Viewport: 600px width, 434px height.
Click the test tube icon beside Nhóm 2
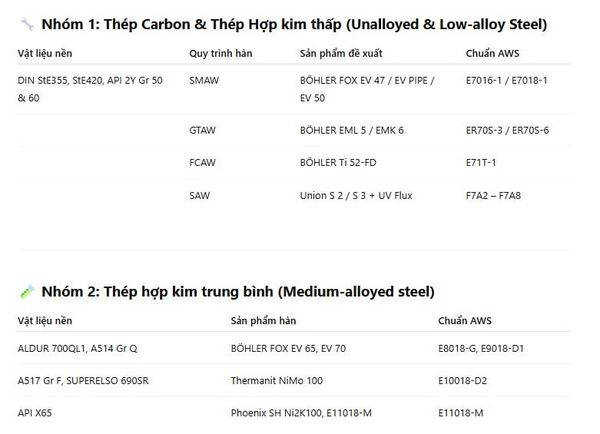(27, 292)
